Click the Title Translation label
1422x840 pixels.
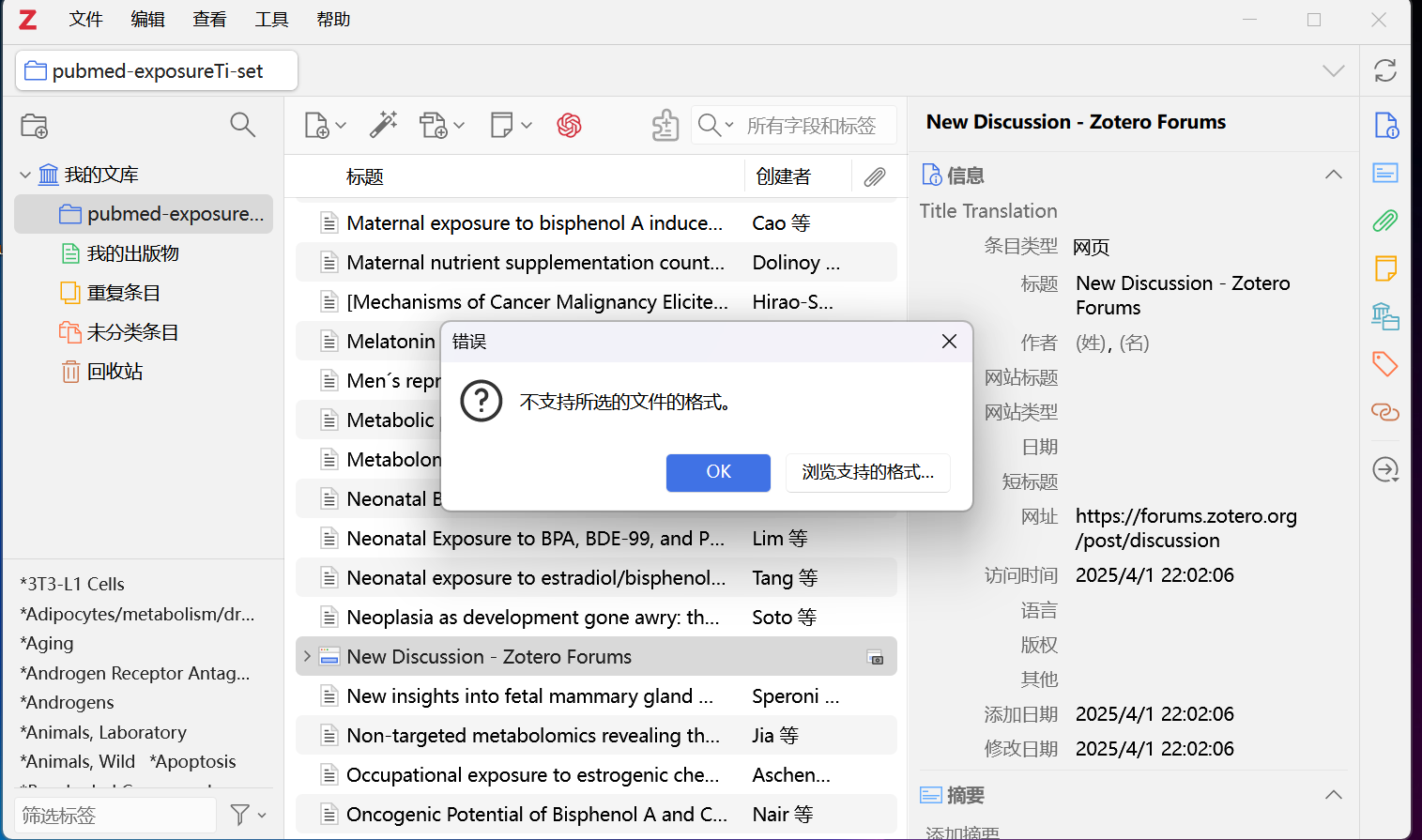(988, 211)
